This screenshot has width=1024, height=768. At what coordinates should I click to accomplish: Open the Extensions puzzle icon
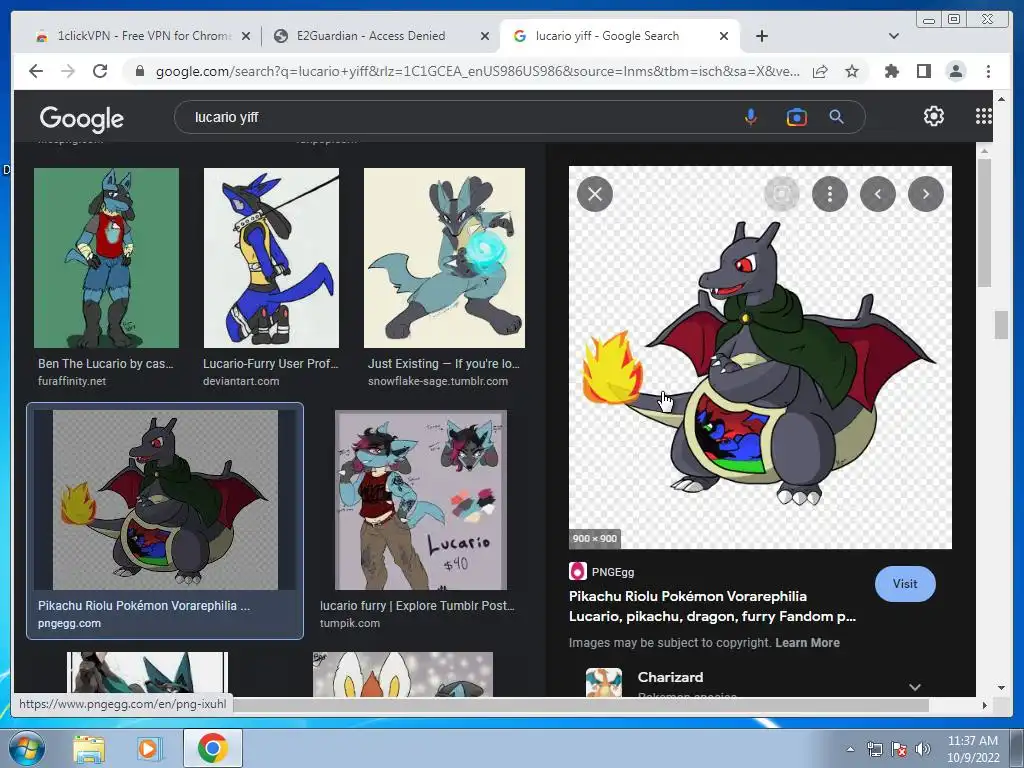[891, 71]
